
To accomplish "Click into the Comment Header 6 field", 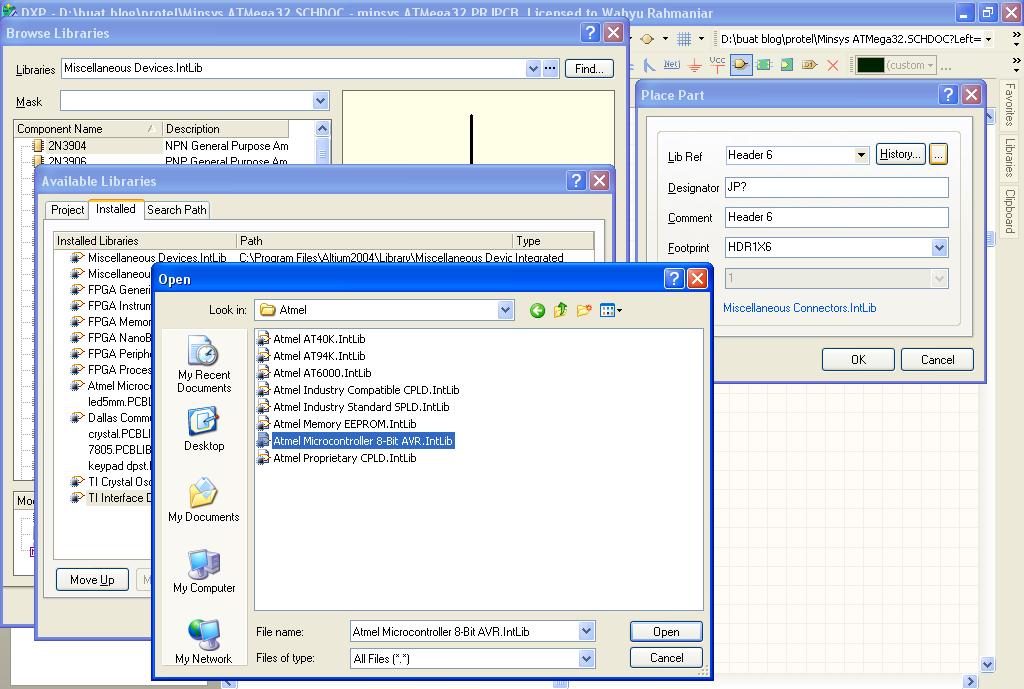I will coord(837,217).
